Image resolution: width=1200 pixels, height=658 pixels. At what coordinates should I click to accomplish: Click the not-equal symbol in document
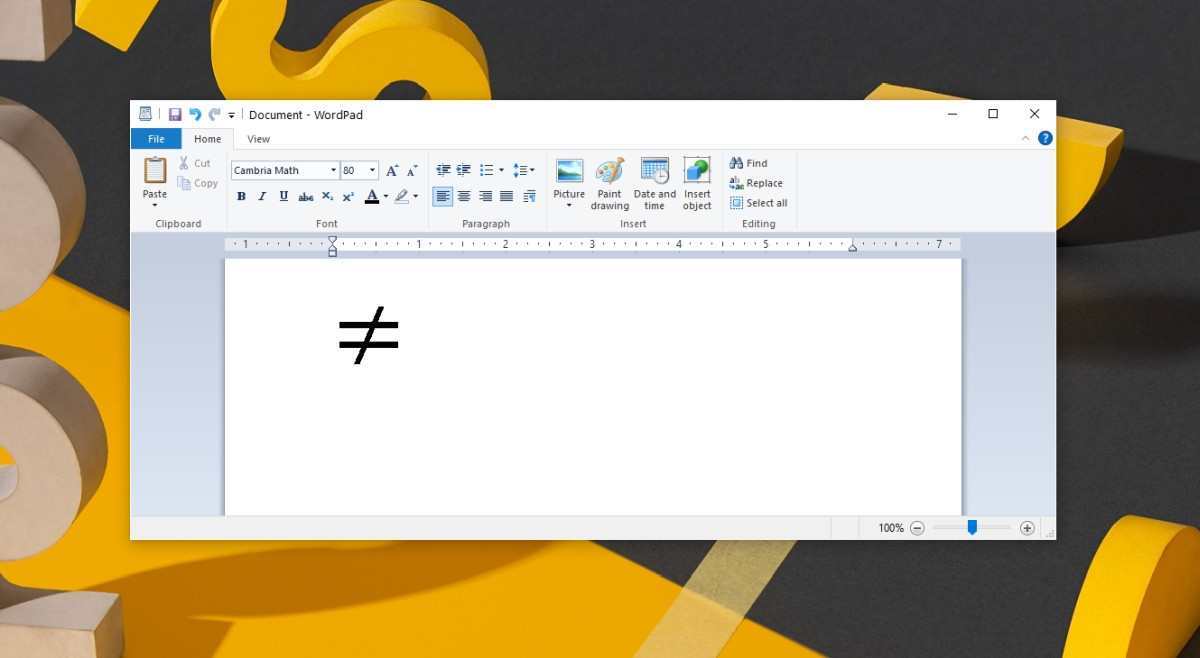coord(368,334)
